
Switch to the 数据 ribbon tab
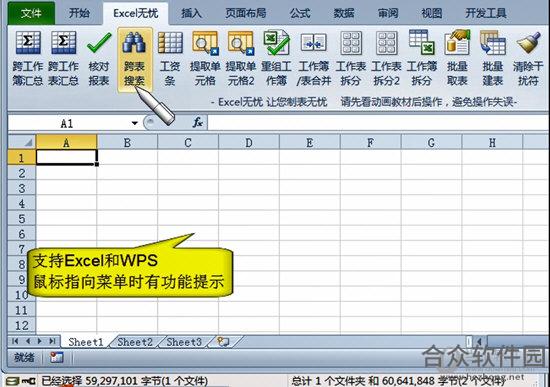pyautogui.click(x=344, y=13)
